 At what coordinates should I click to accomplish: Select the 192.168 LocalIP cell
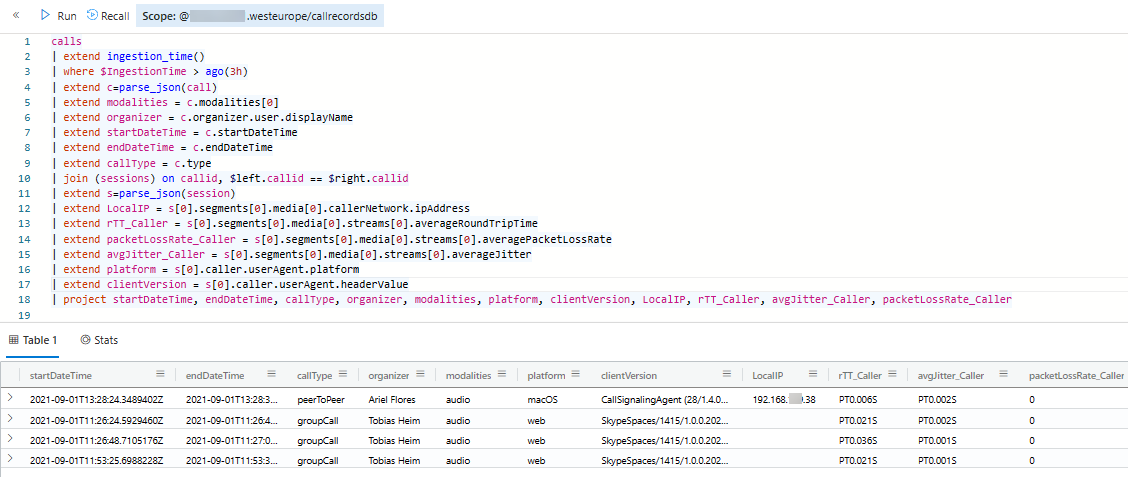[x=784, y=399]
